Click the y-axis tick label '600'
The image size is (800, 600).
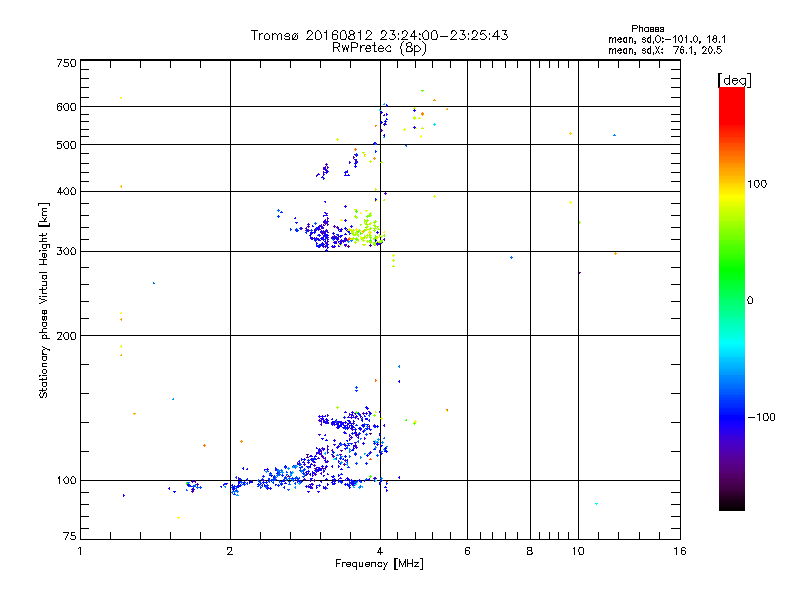pyautogui.click(x=66, y=107)
